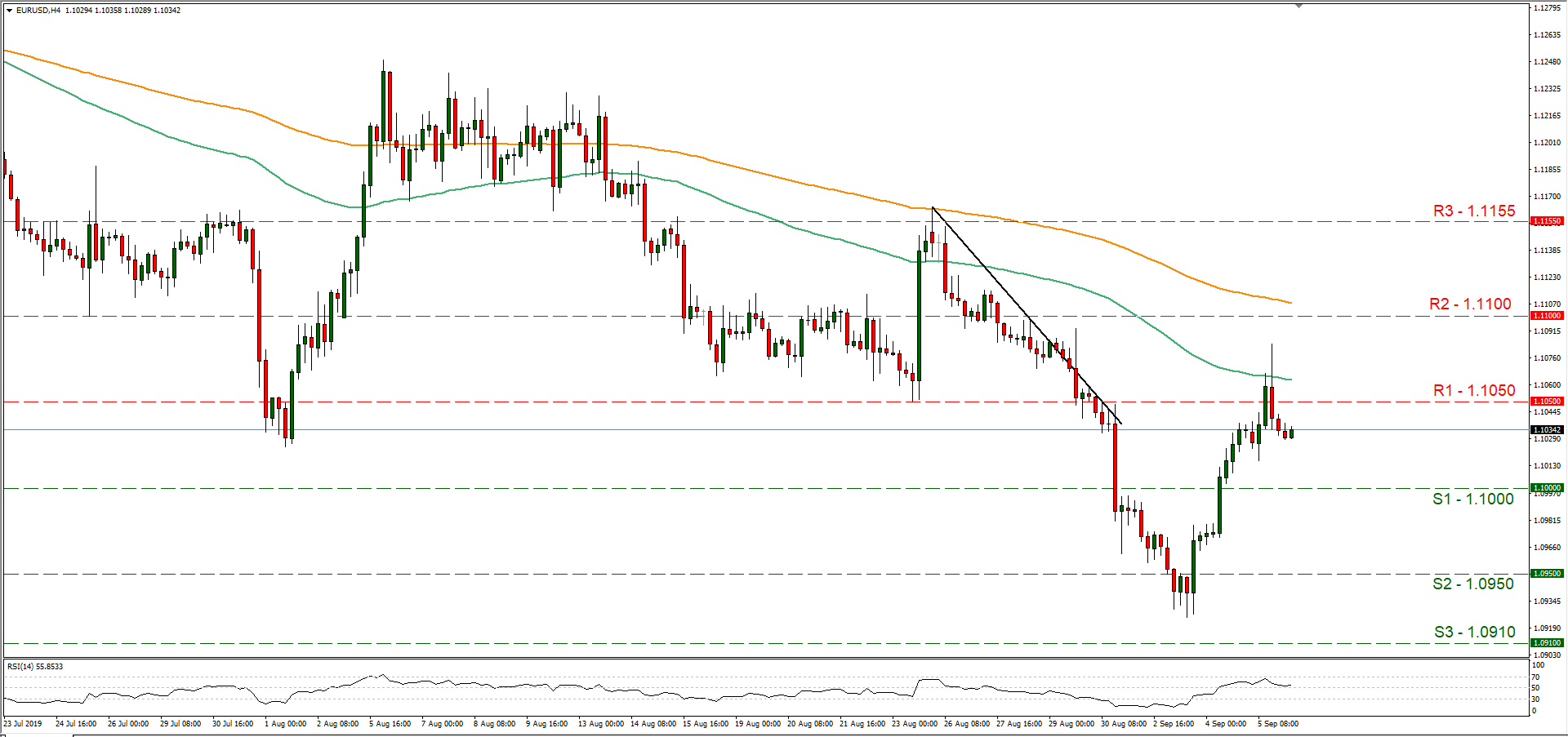Click the 1.12010 price scale value
The width and height of the screenshot is (1568, 737).
1548,143
